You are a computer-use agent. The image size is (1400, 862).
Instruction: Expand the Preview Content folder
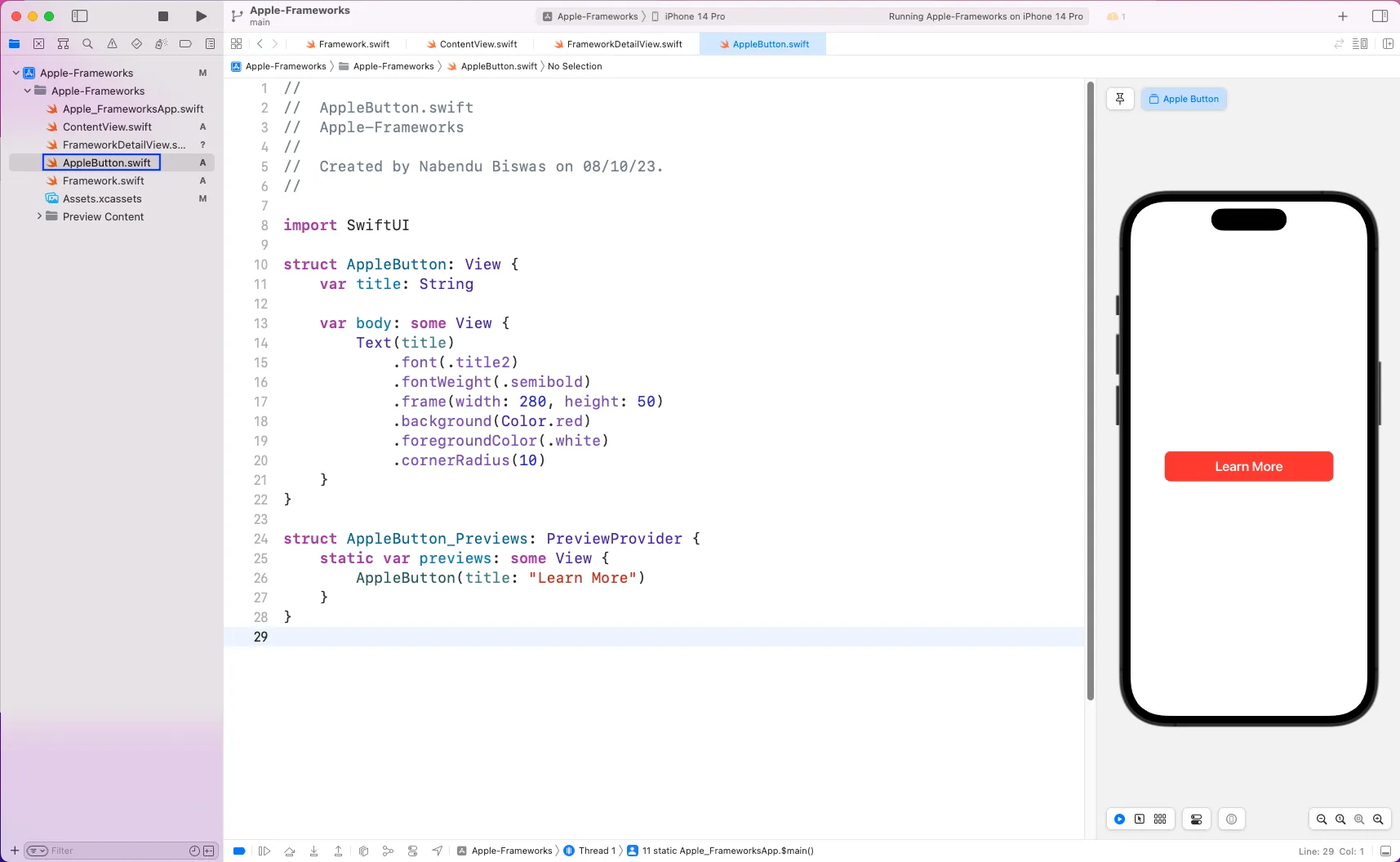39,216
